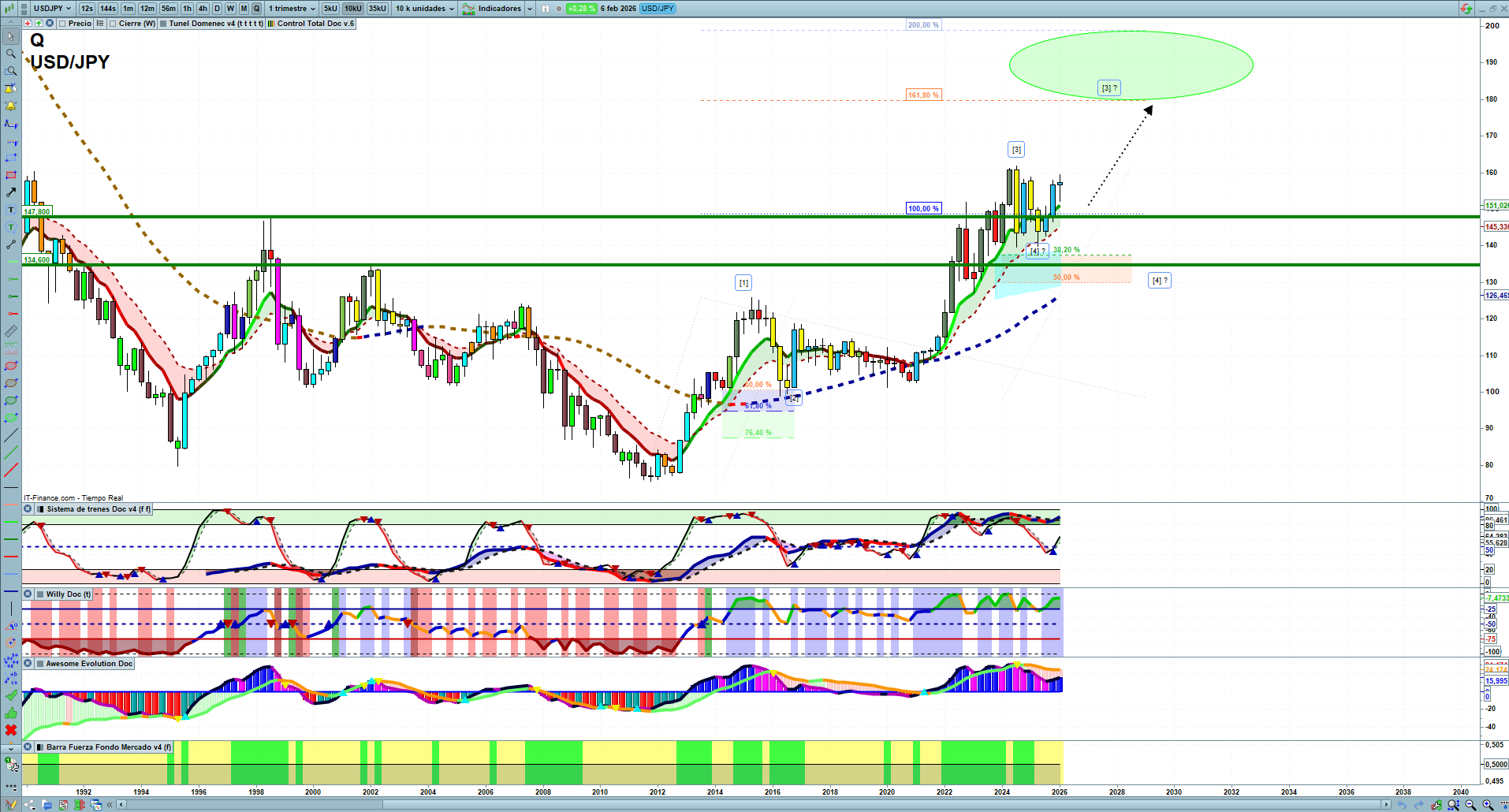Select the text label T tool
The image size is (1509, 812).
pos(11,210)
